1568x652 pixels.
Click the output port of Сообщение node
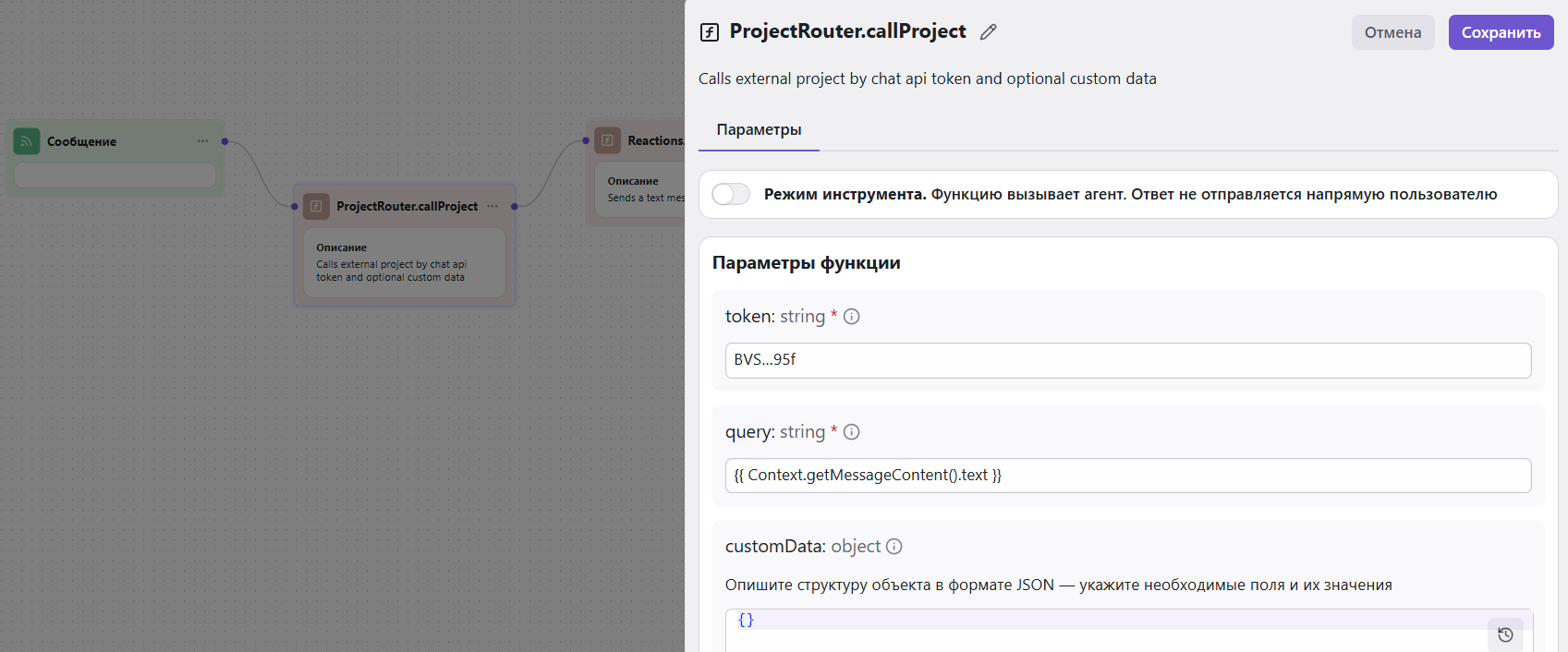(x=225, y=141)
